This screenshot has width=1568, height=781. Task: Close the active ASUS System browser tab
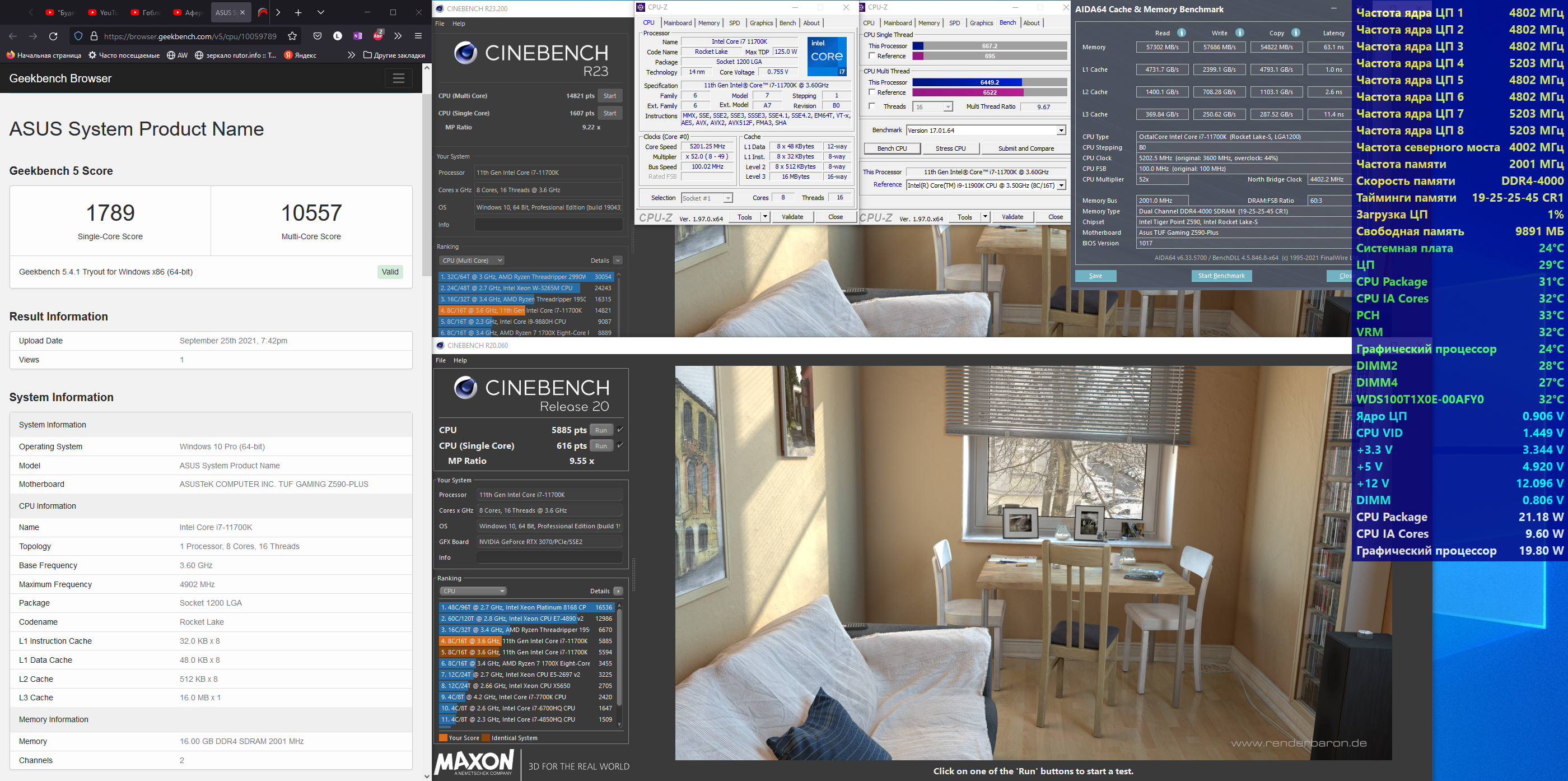pyautogui.click(x=243, y=12)
